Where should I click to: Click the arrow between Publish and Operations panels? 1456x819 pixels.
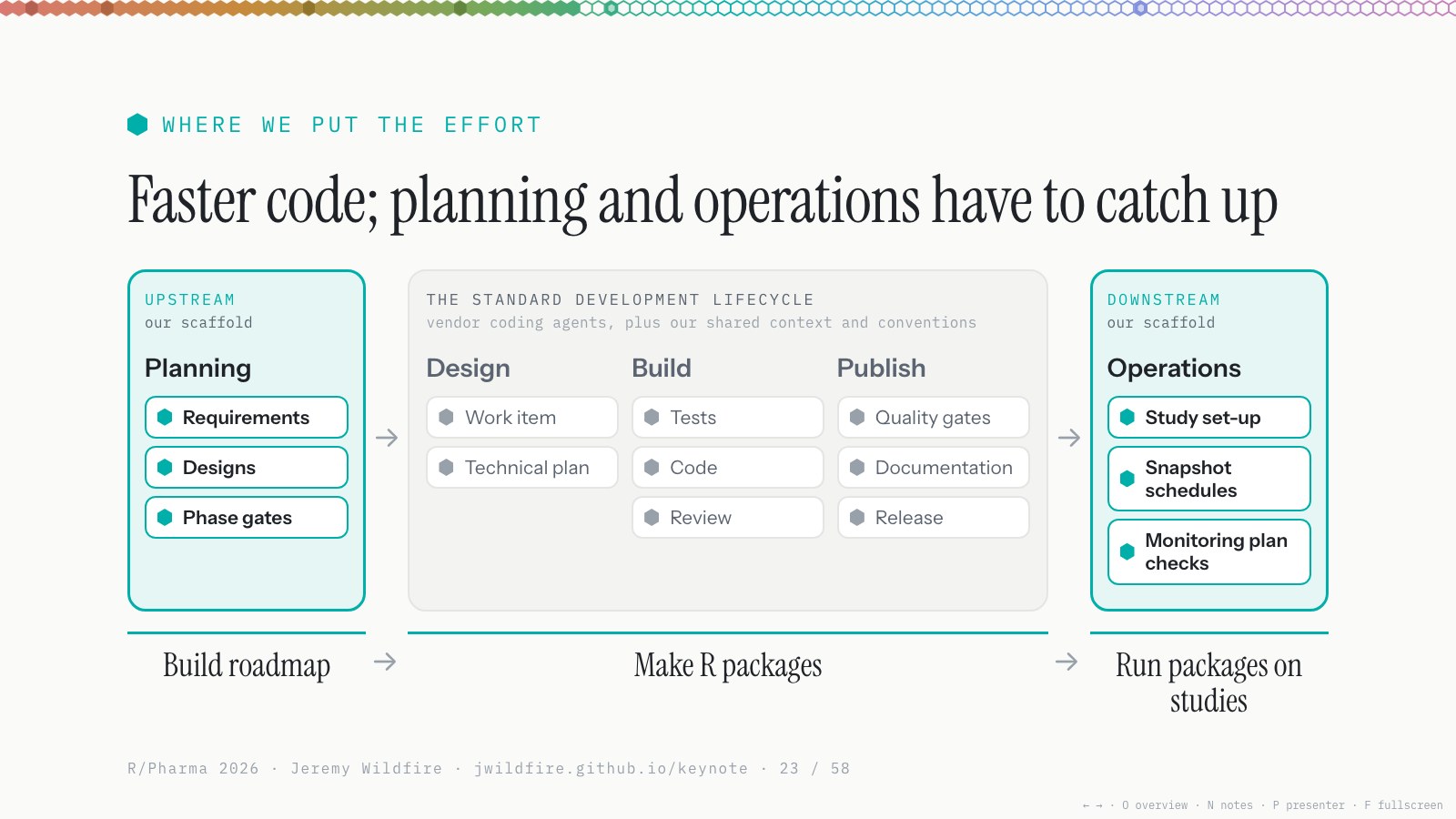tap(1069, 438)
